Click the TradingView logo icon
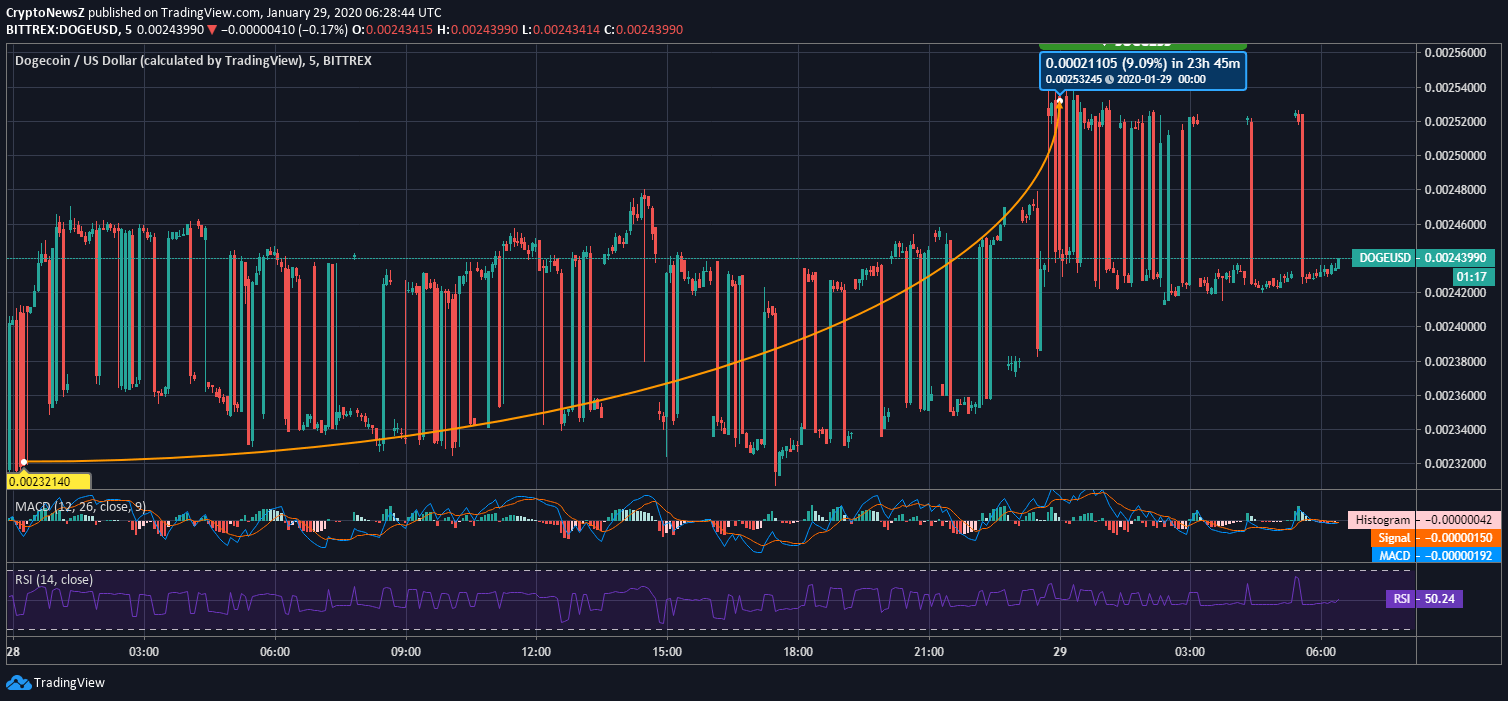The image size is (1508, 701). [18, 682]
